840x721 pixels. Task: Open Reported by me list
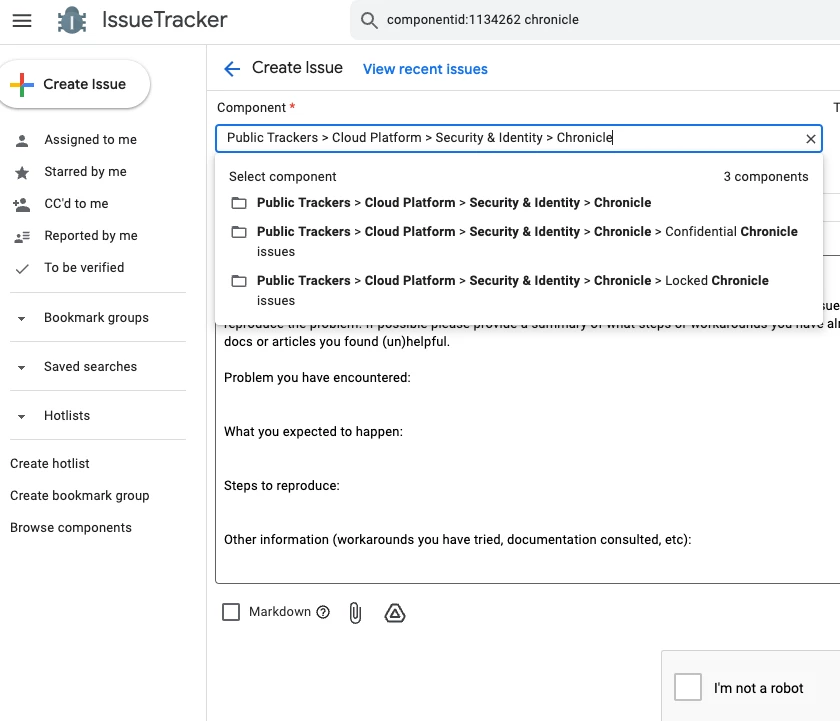click(x=91, y=236)
